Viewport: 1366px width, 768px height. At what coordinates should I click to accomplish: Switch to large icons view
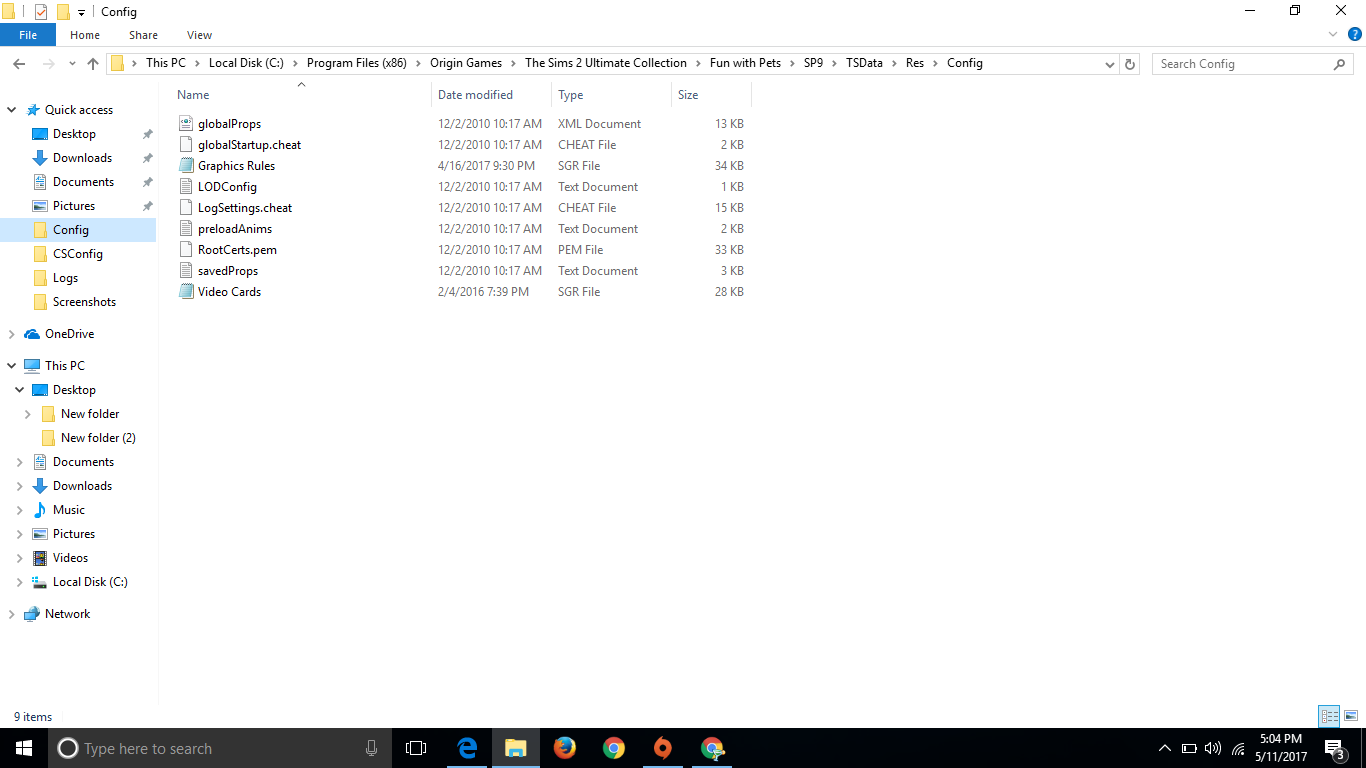coord(1351,716)
